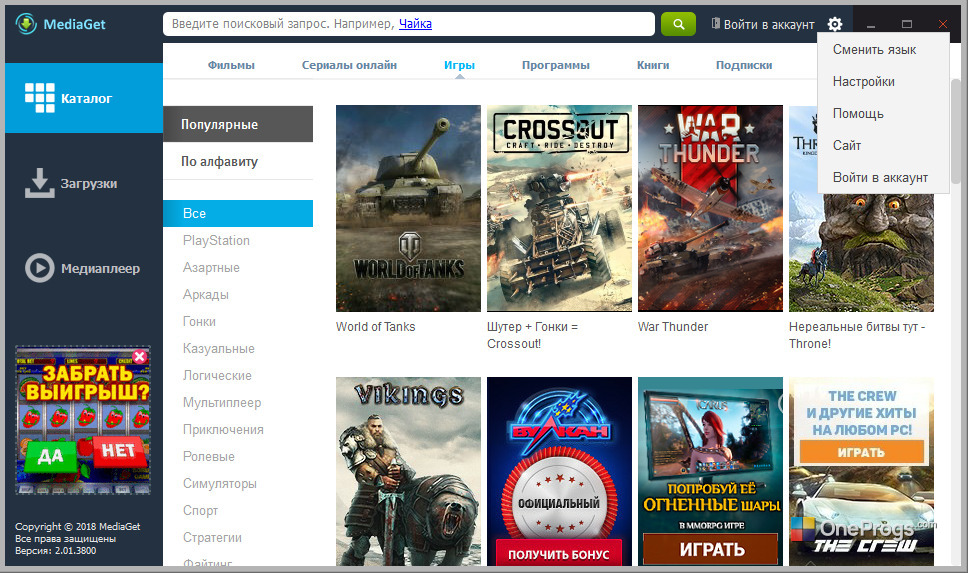Open the Программы tab
The image size is (968, 573).
point(556,65)
